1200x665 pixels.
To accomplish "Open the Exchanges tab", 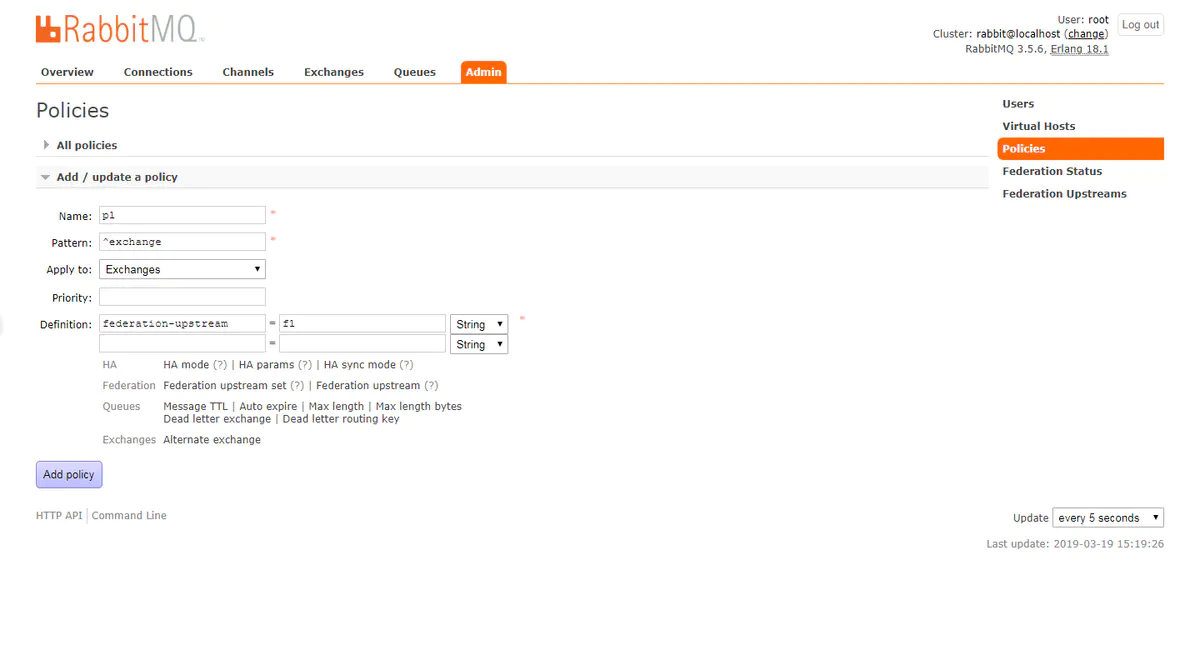I will point(334,72).
